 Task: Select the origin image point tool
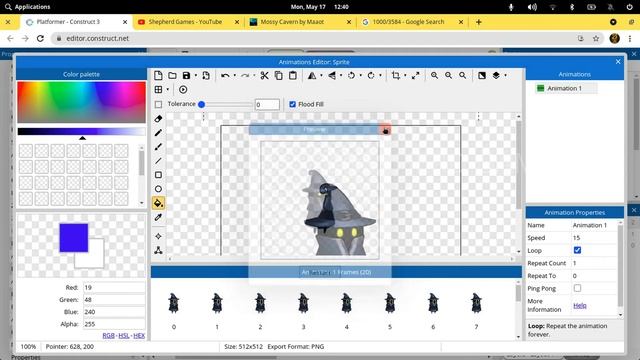click(x=158, y=236)
